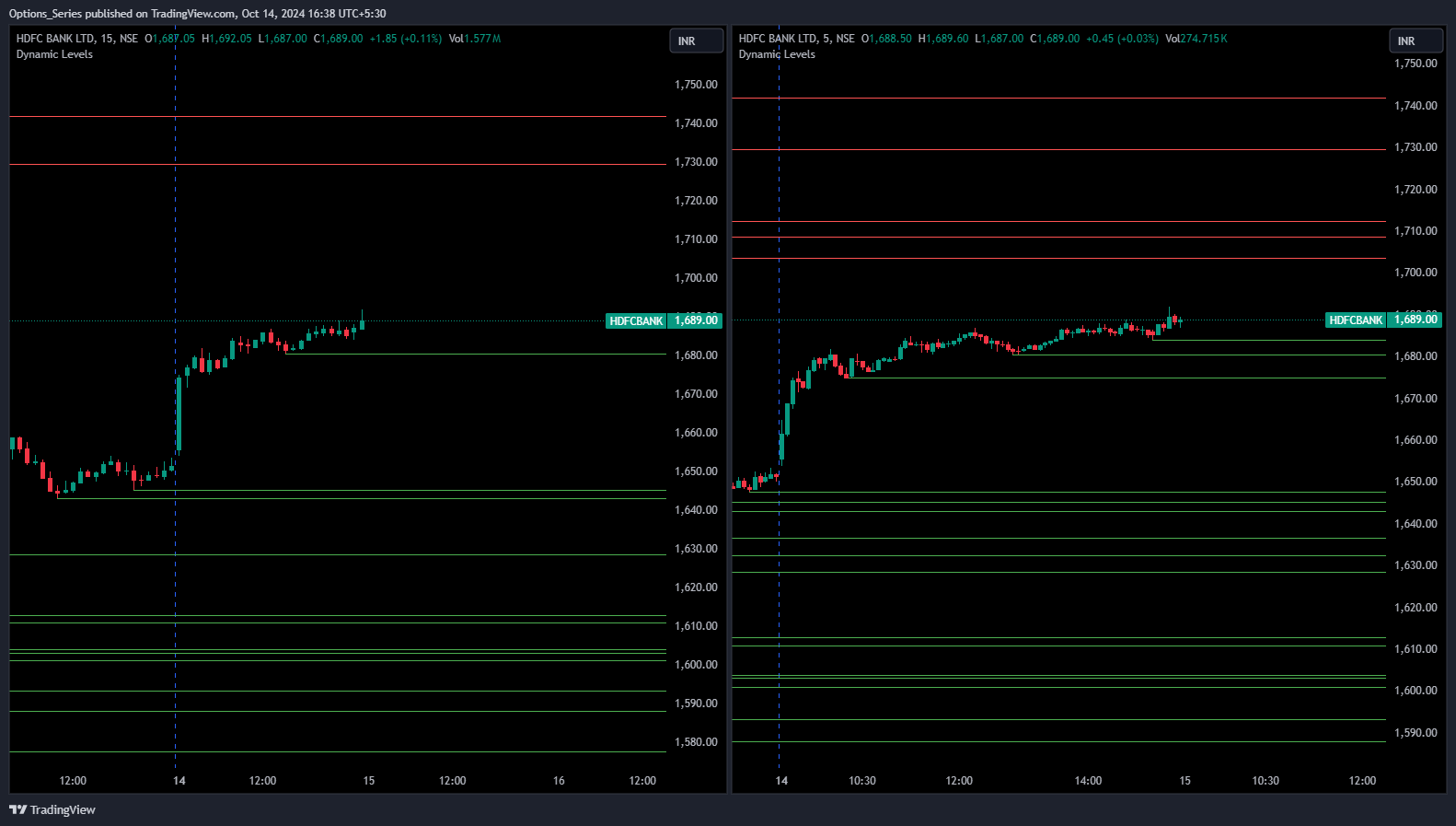Click the 14 date label on the 15-minute time axis
This screenshot has width=1456, height=826.
tap(179, 781)
